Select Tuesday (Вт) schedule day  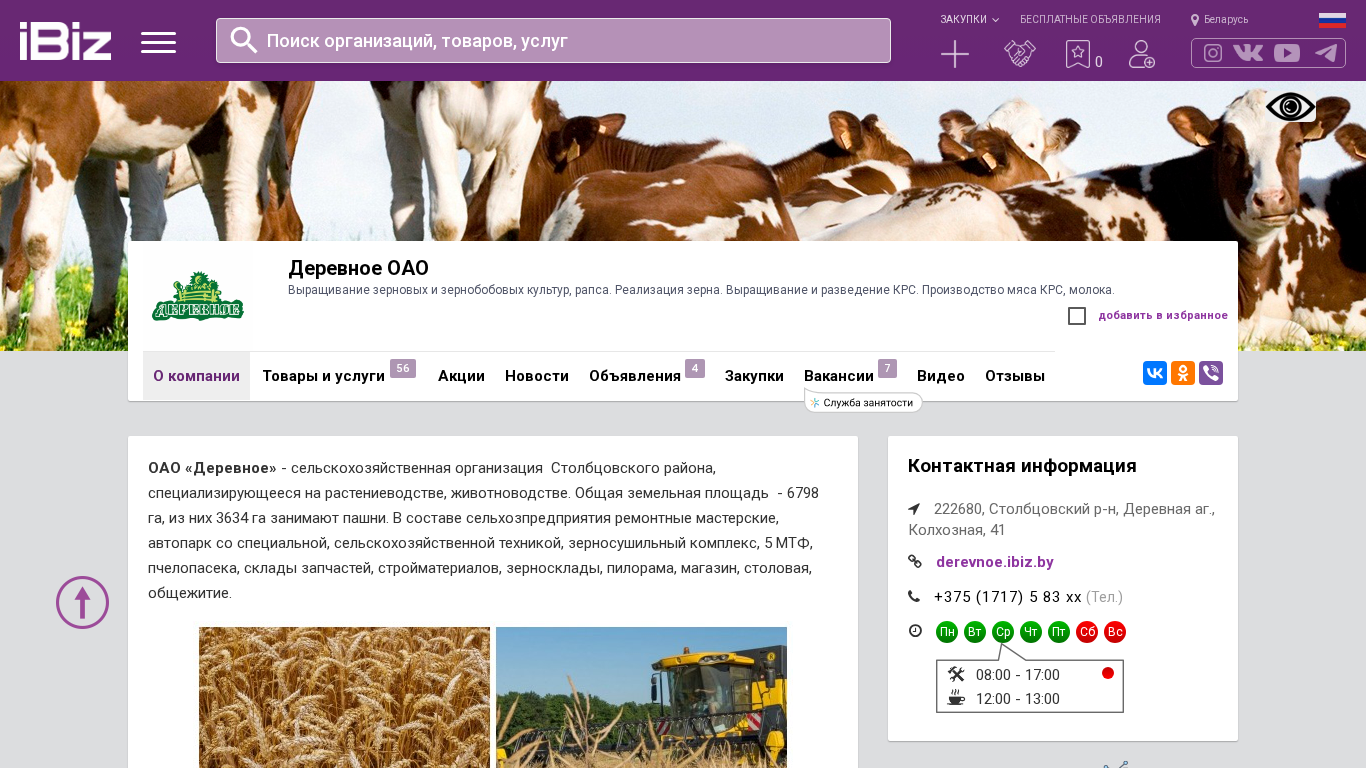pos(975,632)
